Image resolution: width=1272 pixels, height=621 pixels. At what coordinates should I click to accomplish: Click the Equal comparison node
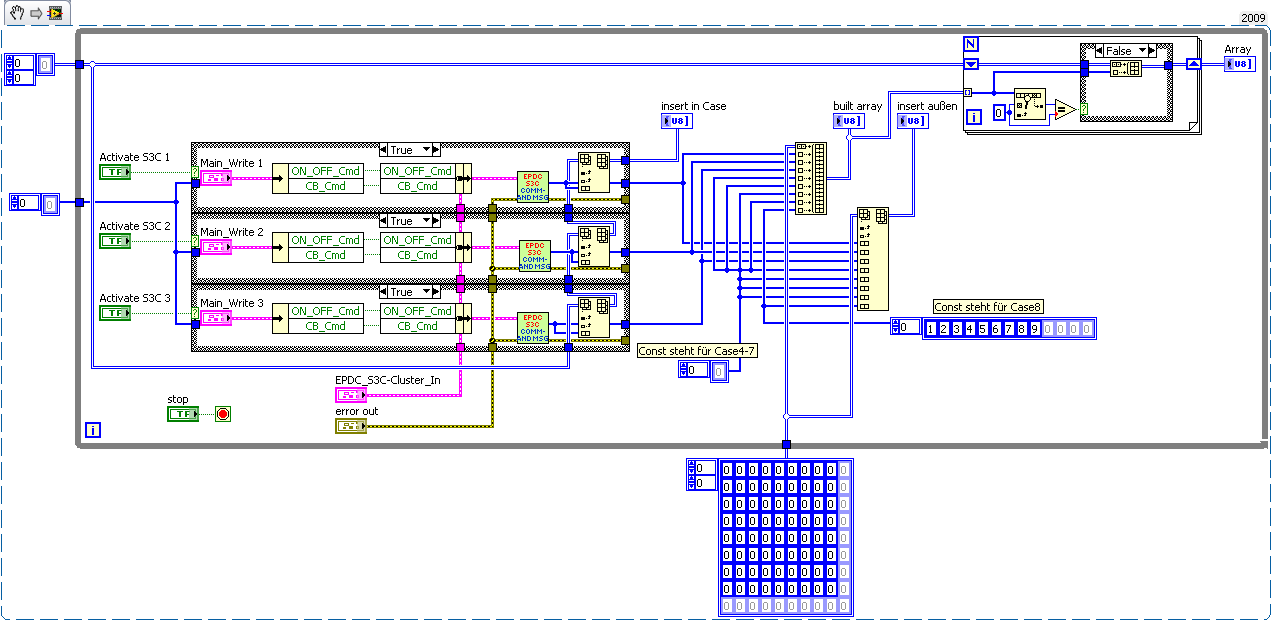point(1065,109)
